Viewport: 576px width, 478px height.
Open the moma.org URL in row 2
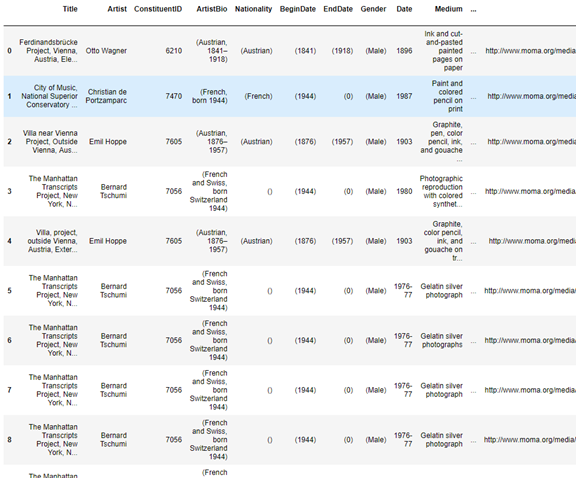click(x=532, y=141)
